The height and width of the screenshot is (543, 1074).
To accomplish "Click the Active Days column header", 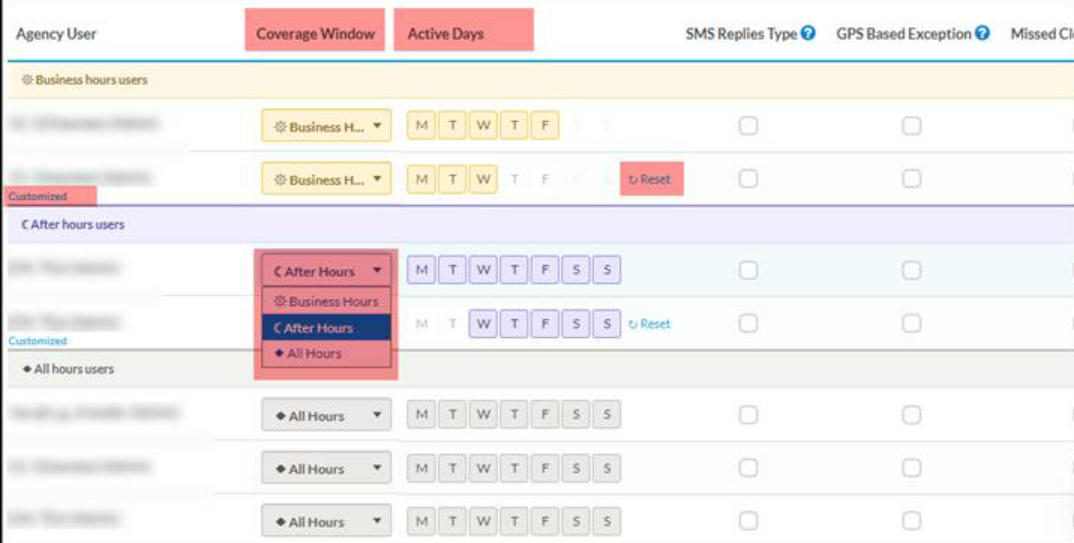I will pos(445,34).
